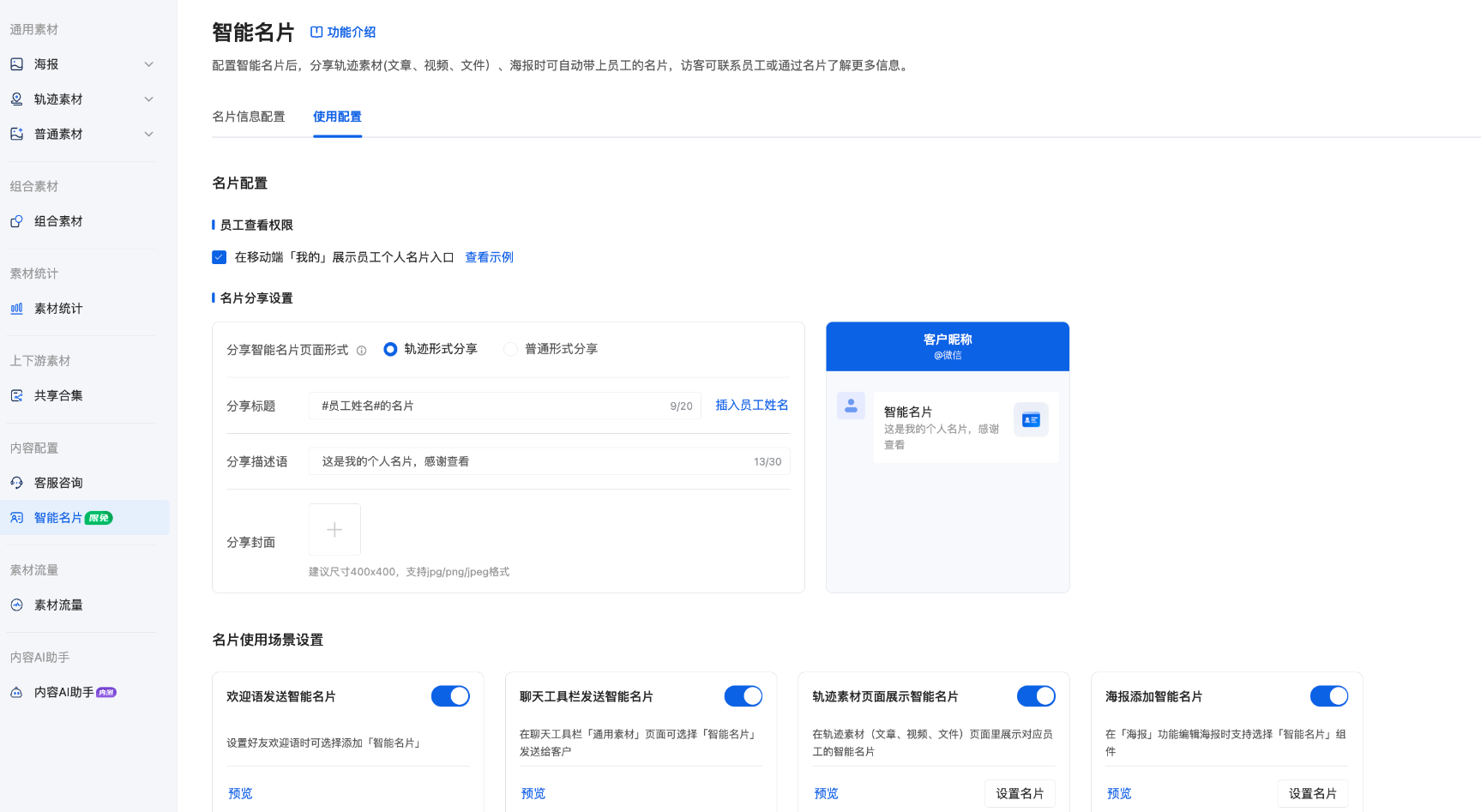Click the 智能名片 card icon in sidebar
The image size is (1481, 812).
coord(16,518)
